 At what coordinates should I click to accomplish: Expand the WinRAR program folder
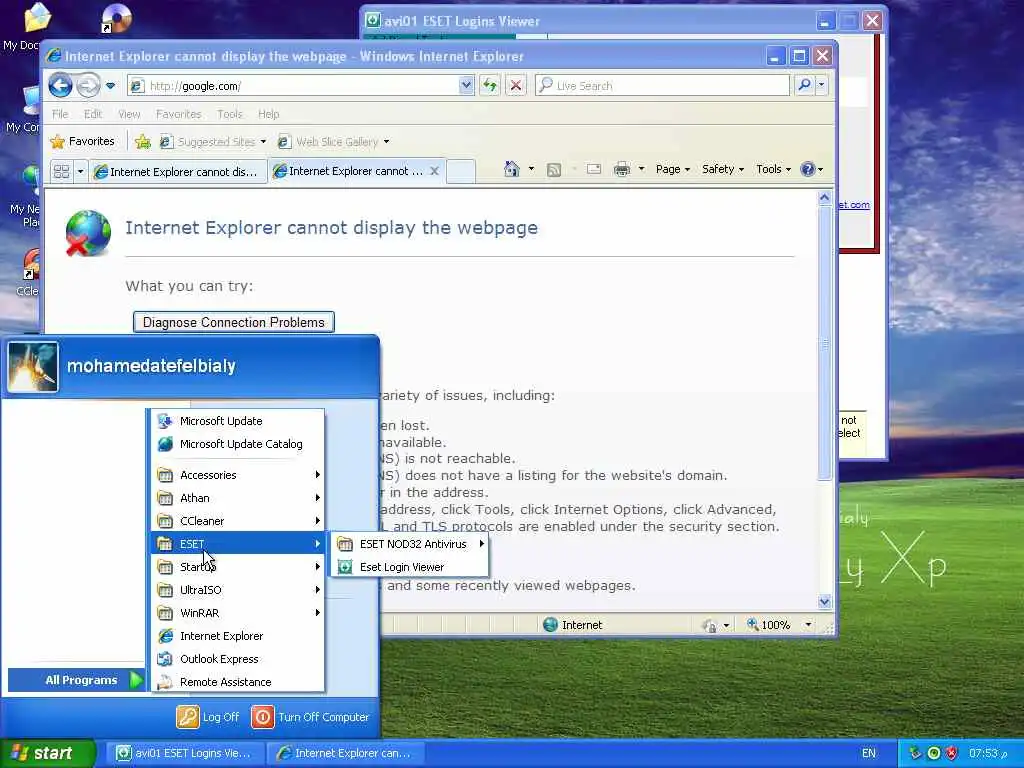click(x=238, y=613)
